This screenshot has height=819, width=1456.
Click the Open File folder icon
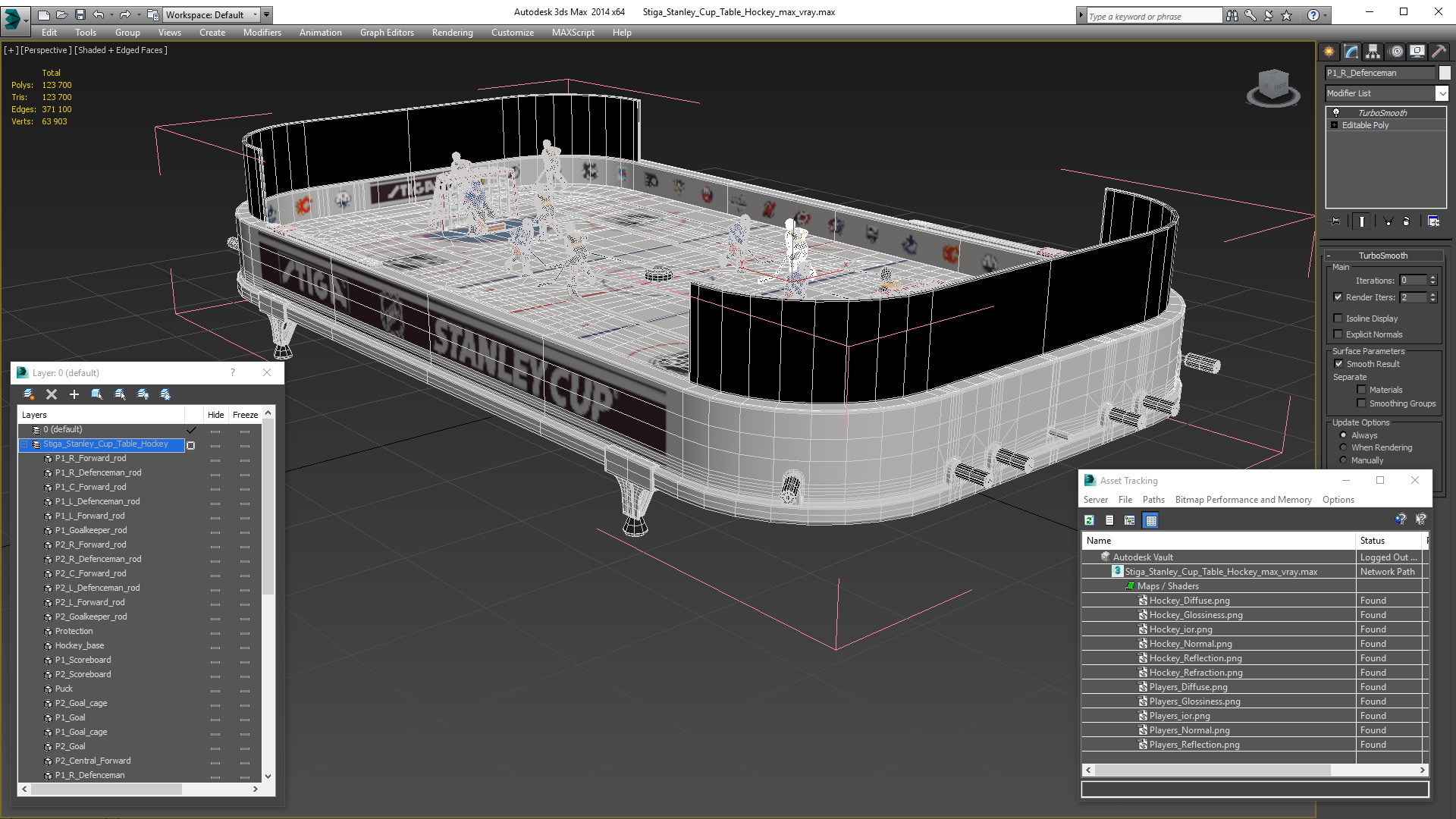62,14
